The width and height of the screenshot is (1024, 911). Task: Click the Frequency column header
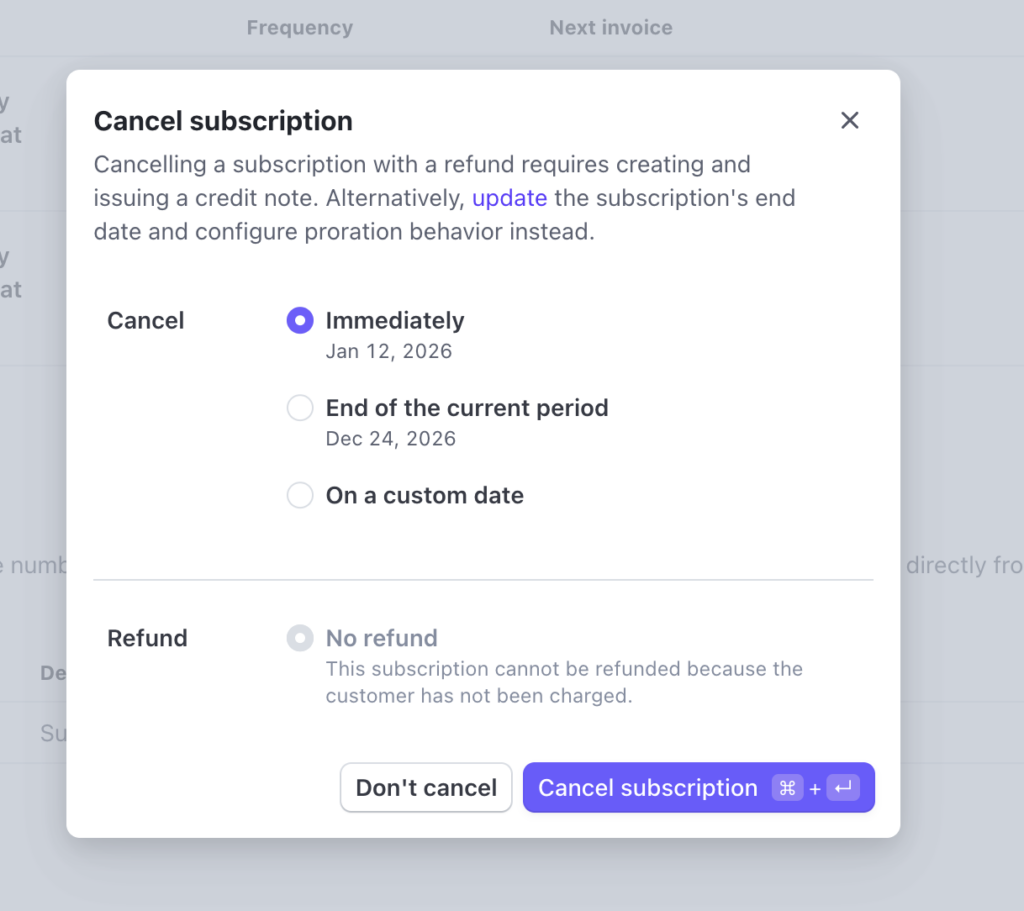click(300, 28)
